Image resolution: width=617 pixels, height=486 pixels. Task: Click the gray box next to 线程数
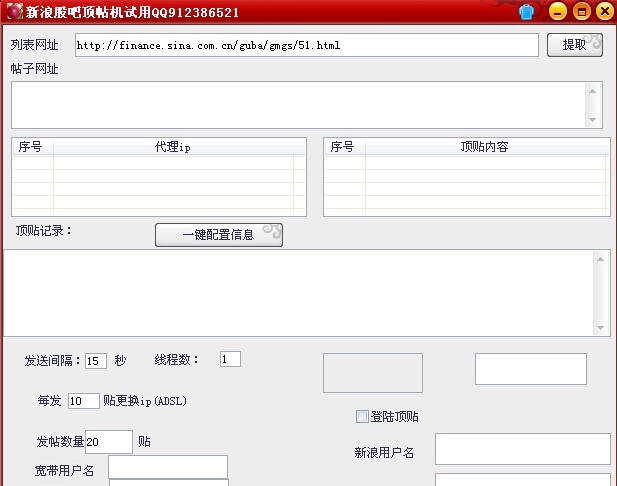click(x=373, y=373)
